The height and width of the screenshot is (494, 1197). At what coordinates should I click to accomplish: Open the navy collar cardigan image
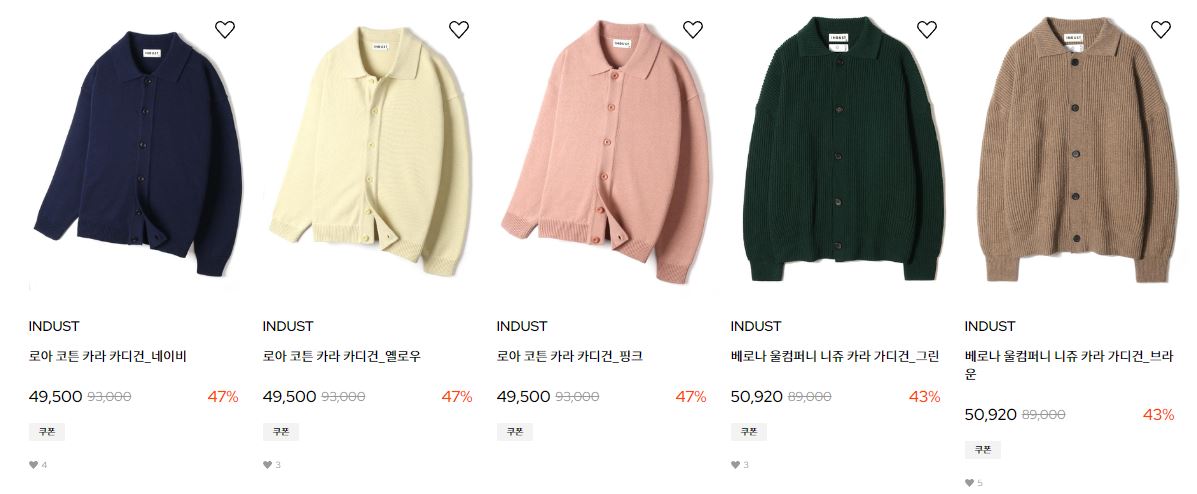[x=137, y=153]
